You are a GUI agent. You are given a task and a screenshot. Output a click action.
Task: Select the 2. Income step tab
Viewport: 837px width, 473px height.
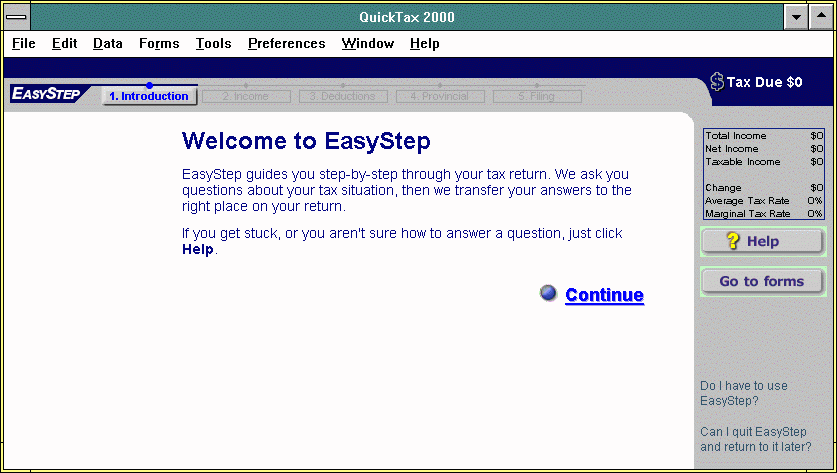coord(246,96)
